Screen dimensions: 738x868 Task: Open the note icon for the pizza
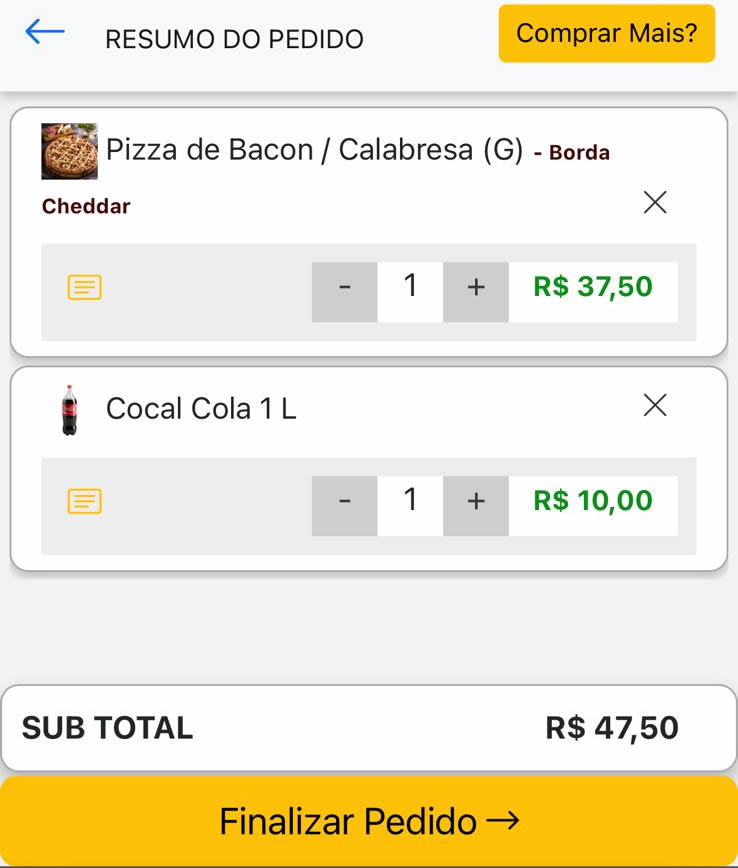[85, 287]
